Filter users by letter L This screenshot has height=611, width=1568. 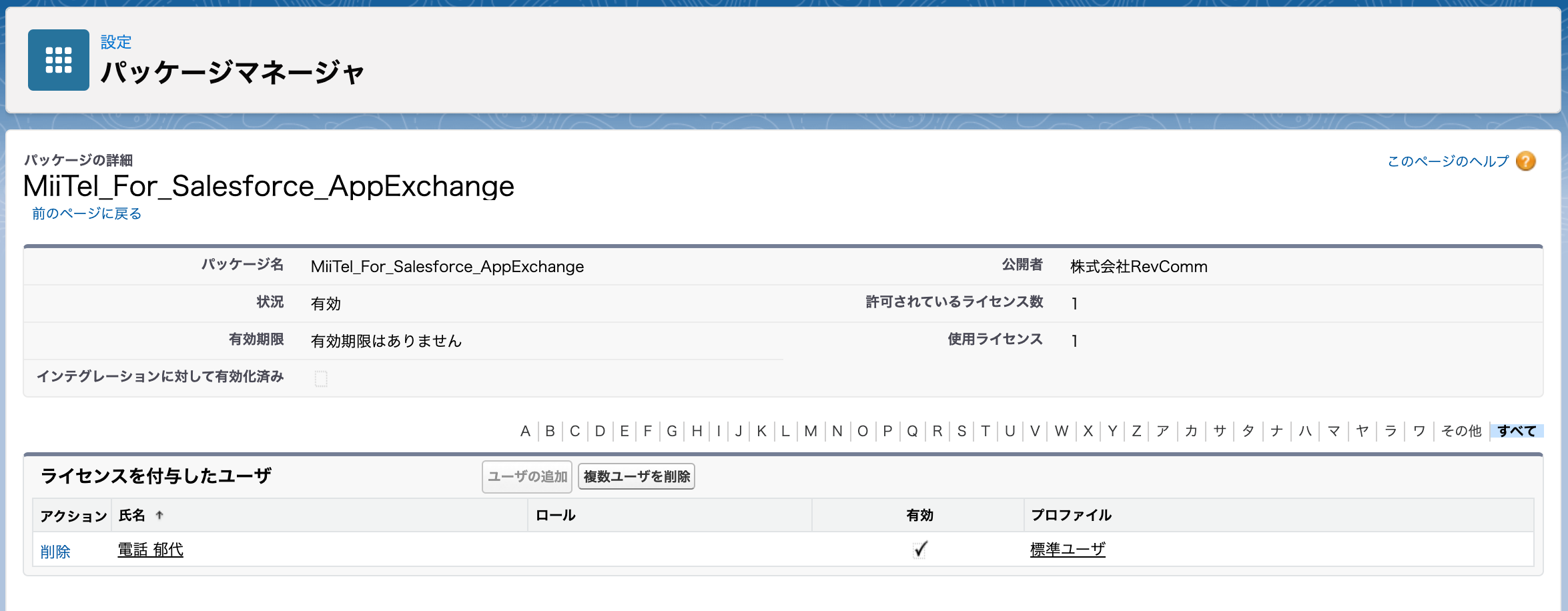click(x=785, y=431)
